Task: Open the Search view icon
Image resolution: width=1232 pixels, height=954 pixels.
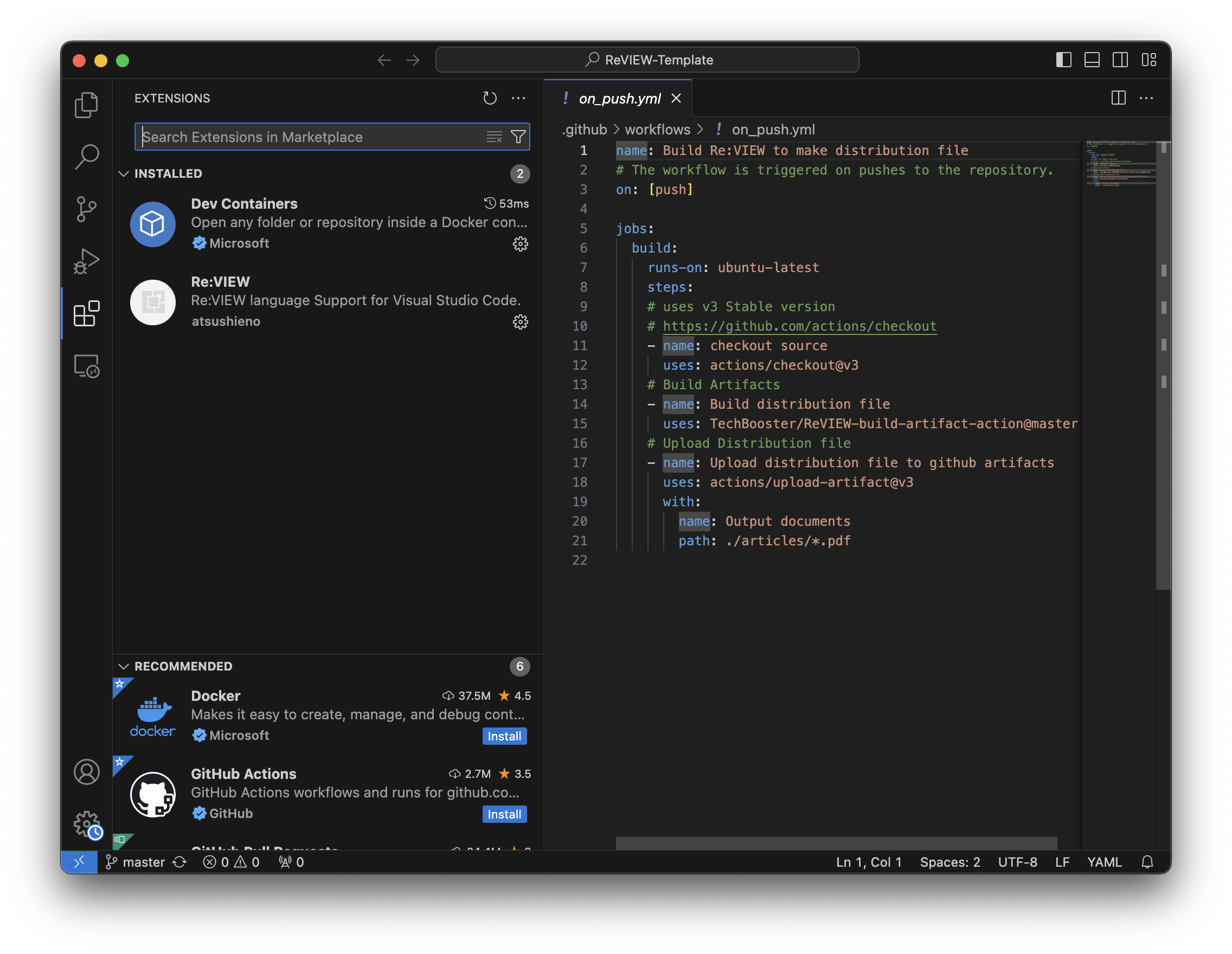Action: [x=86, y=157]
